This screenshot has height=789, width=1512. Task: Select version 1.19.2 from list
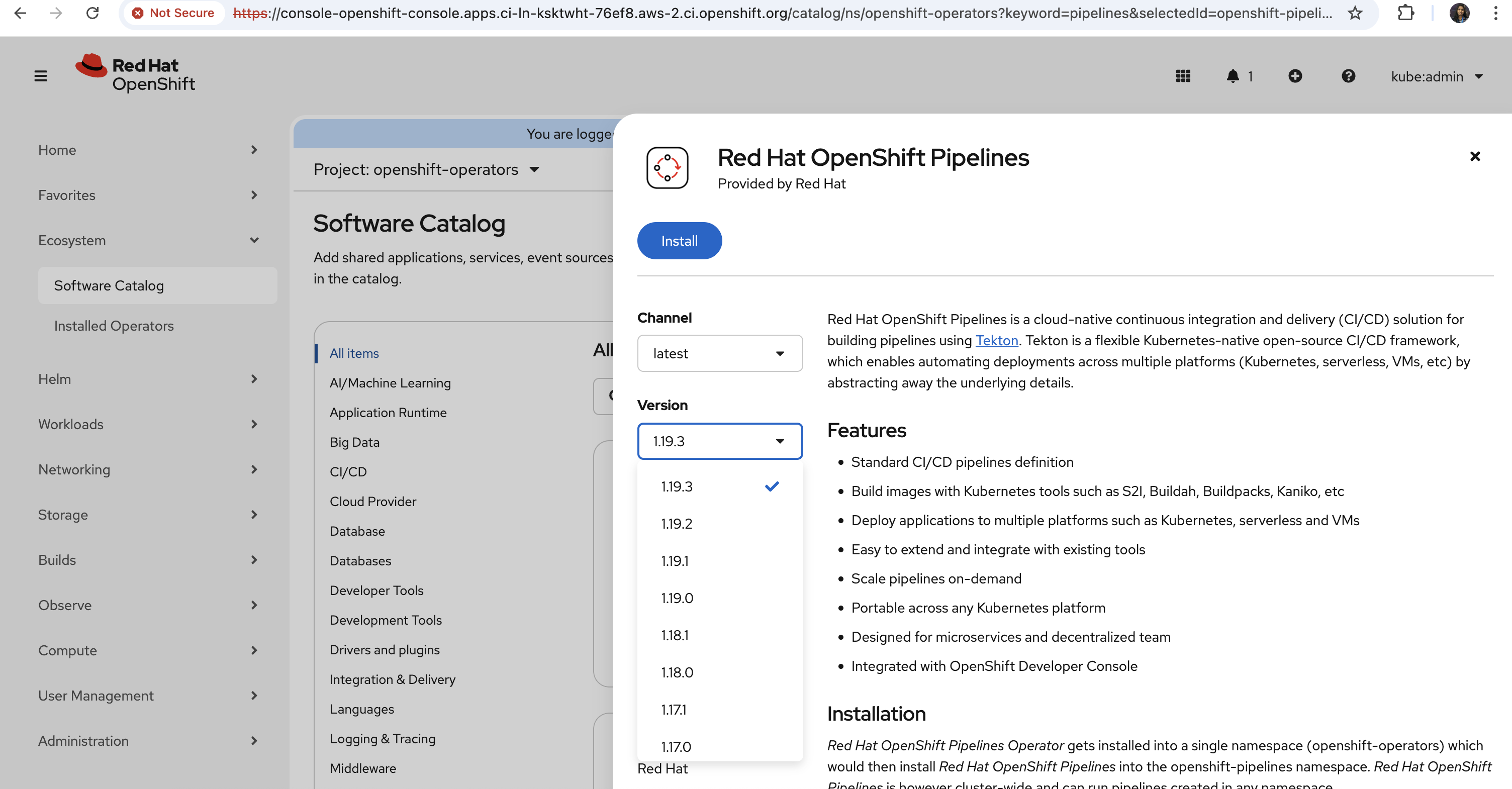[x=676, y=524]
